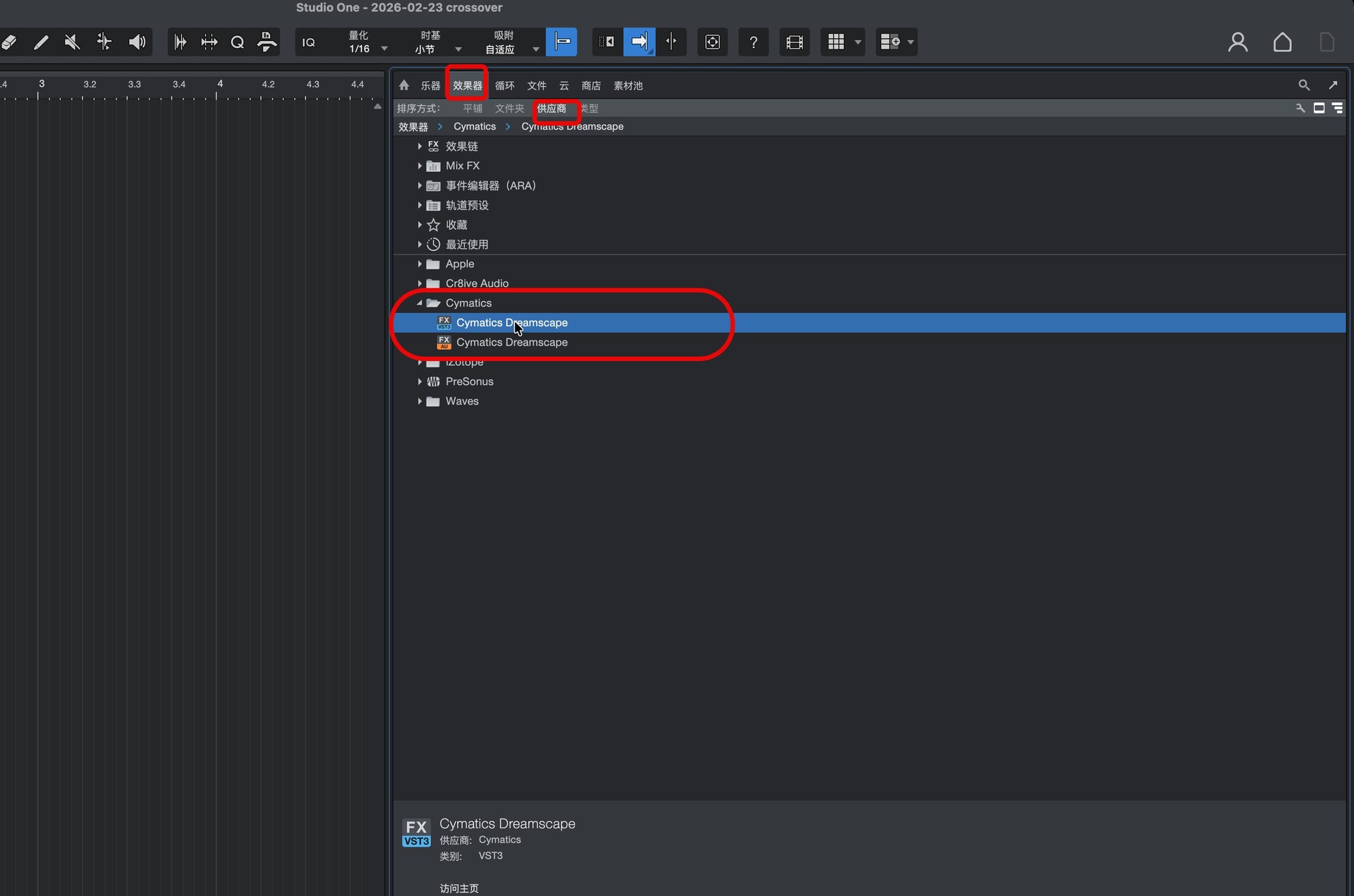
Task: Switch to the 乐器 instruments tab
Action: (430, 86)
